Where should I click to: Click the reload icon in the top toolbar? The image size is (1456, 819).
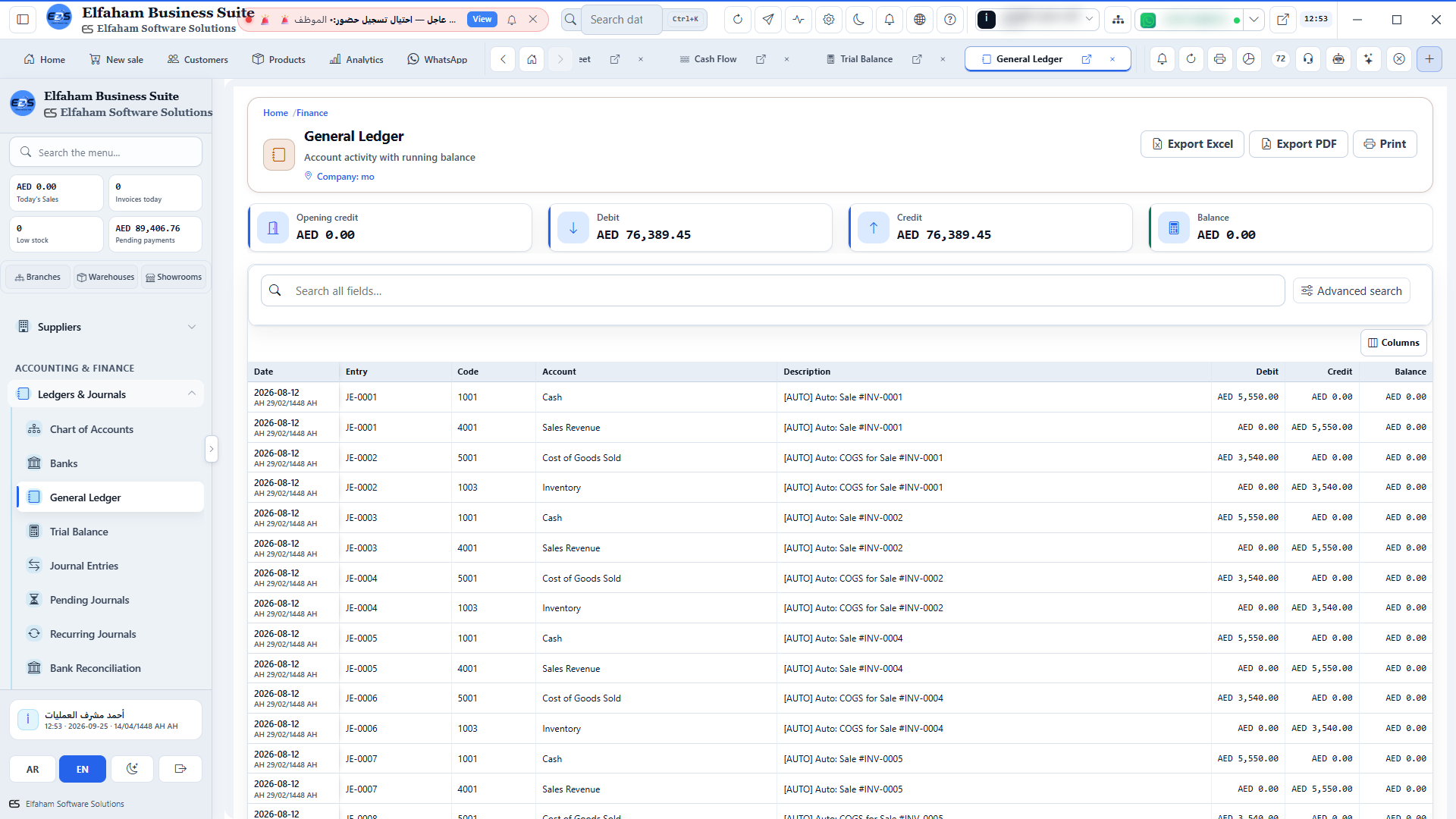(737, 20)
